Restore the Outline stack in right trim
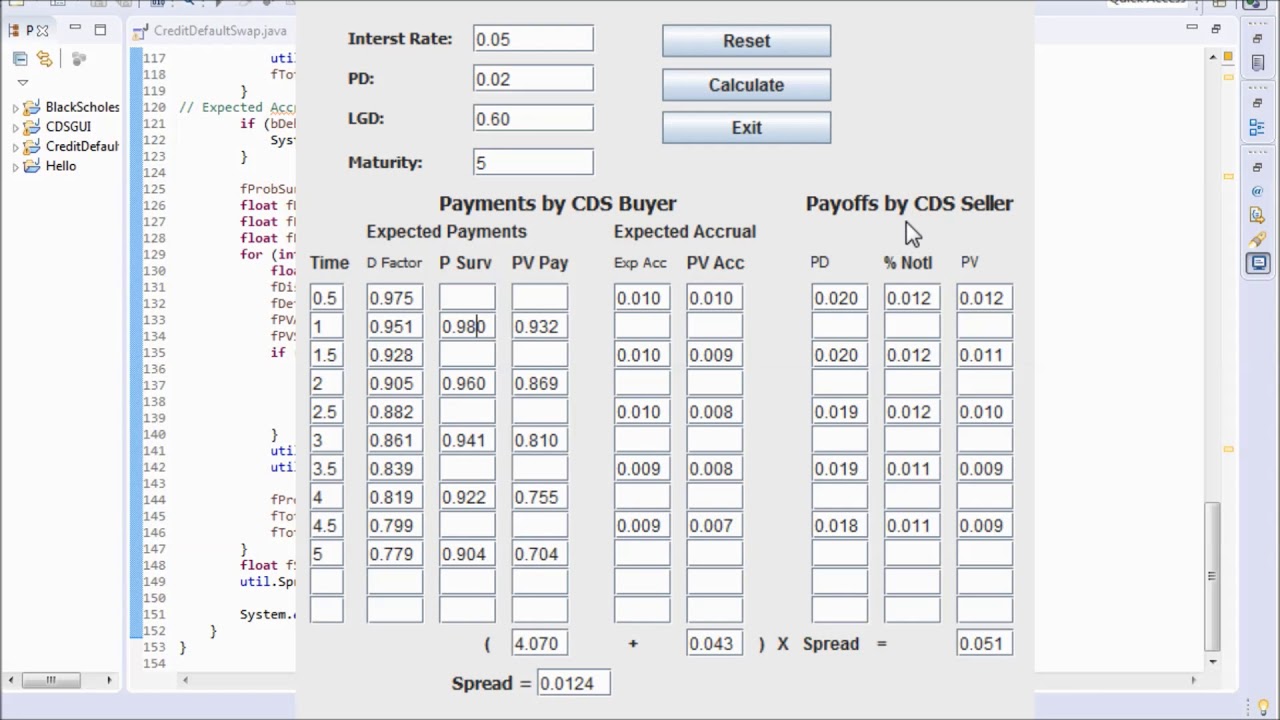Image resolution: width=1280 pixels, height=720 pixels. coord(1257,103)
